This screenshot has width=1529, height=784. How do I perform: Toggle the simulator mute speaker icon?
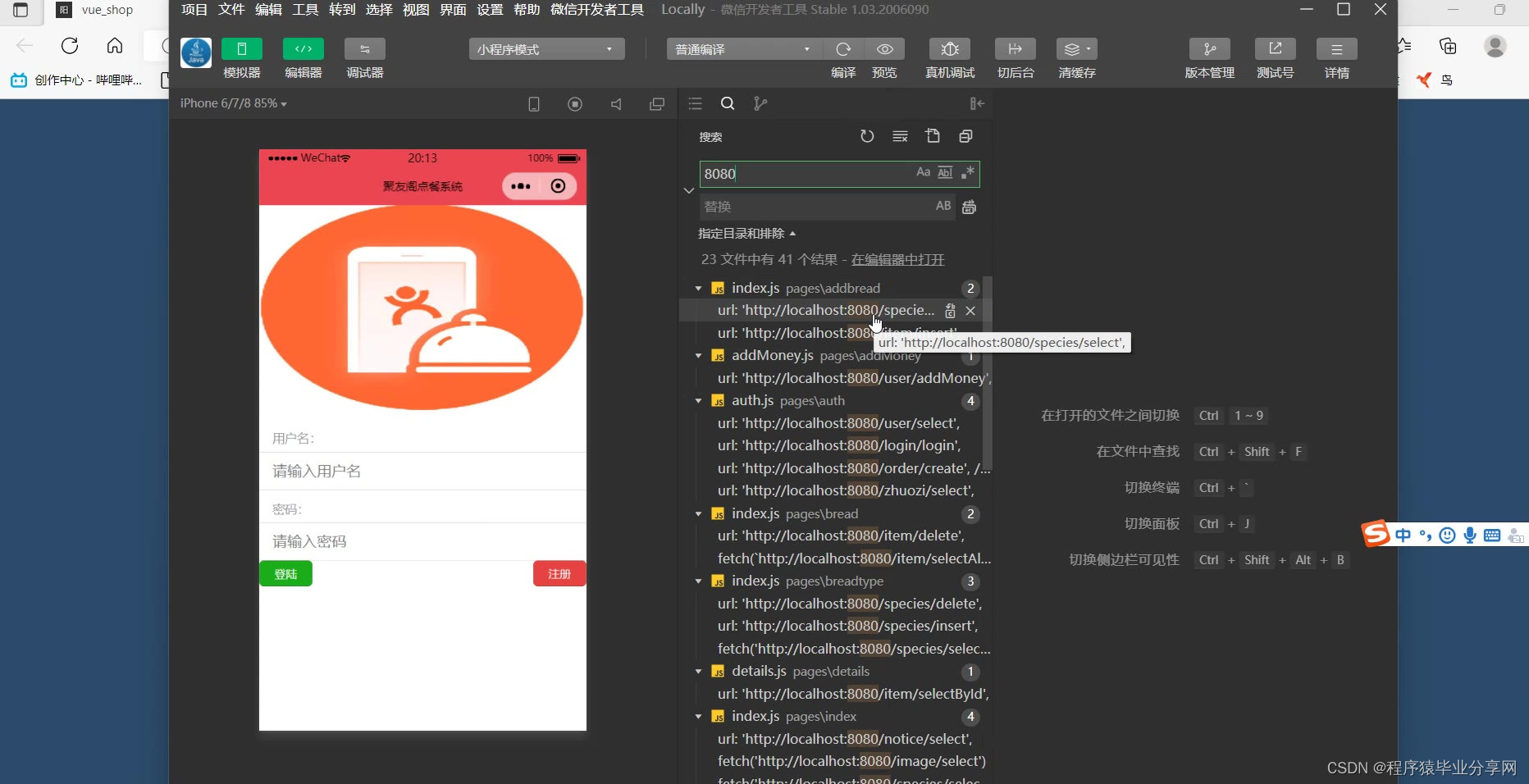click(x=616, y=104)
